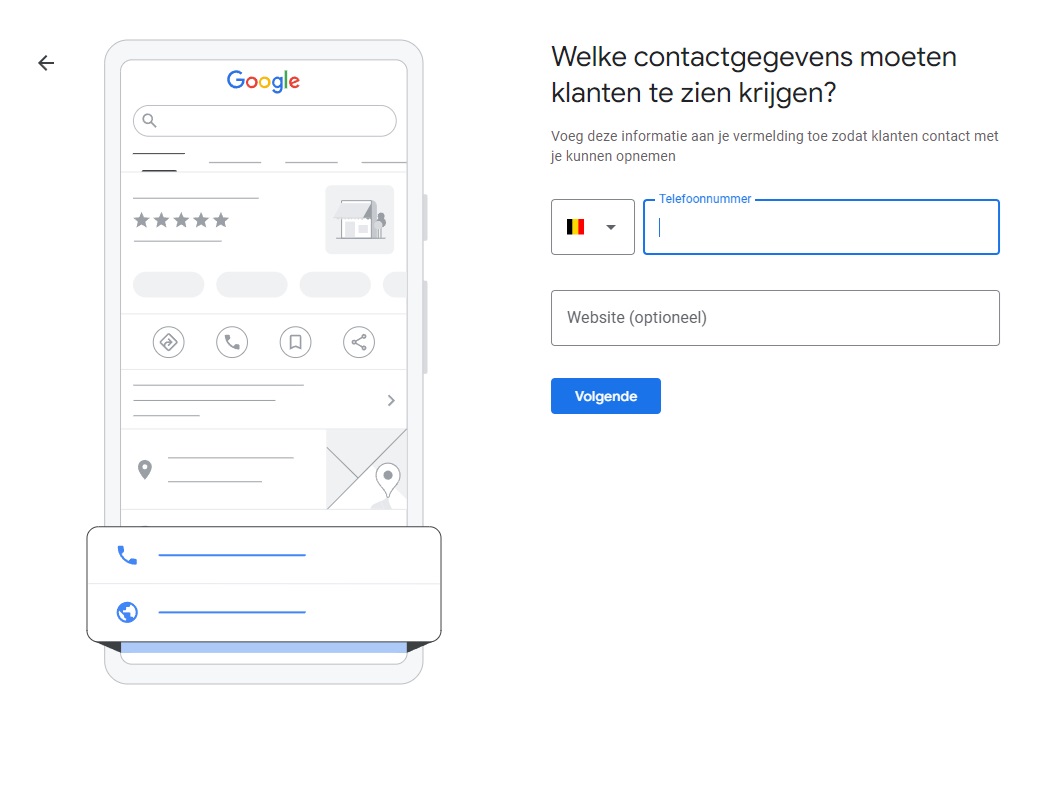
Task: Select the directions icon in the phone preview
Action: pyautogui.click(x=168, y=341)
